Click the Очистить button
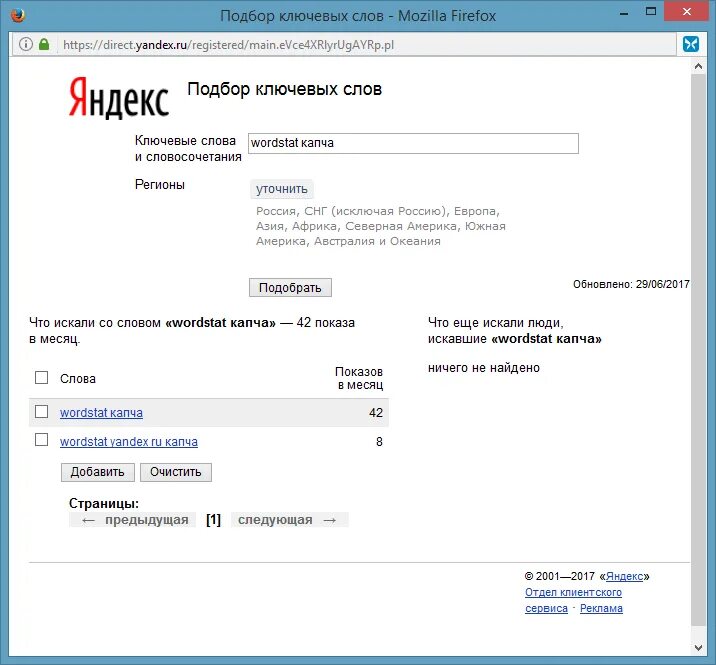Screen dimensions: 716x665 [176, 472]
